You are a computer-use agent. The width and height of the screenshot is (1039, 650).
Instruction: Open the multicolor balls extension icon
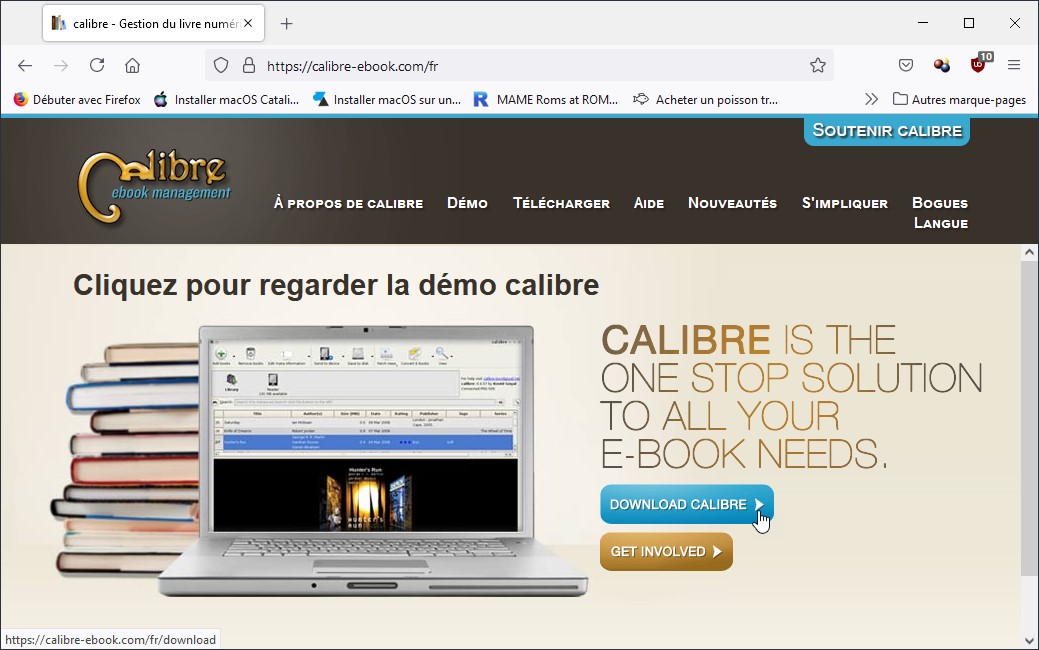point(942,65)
